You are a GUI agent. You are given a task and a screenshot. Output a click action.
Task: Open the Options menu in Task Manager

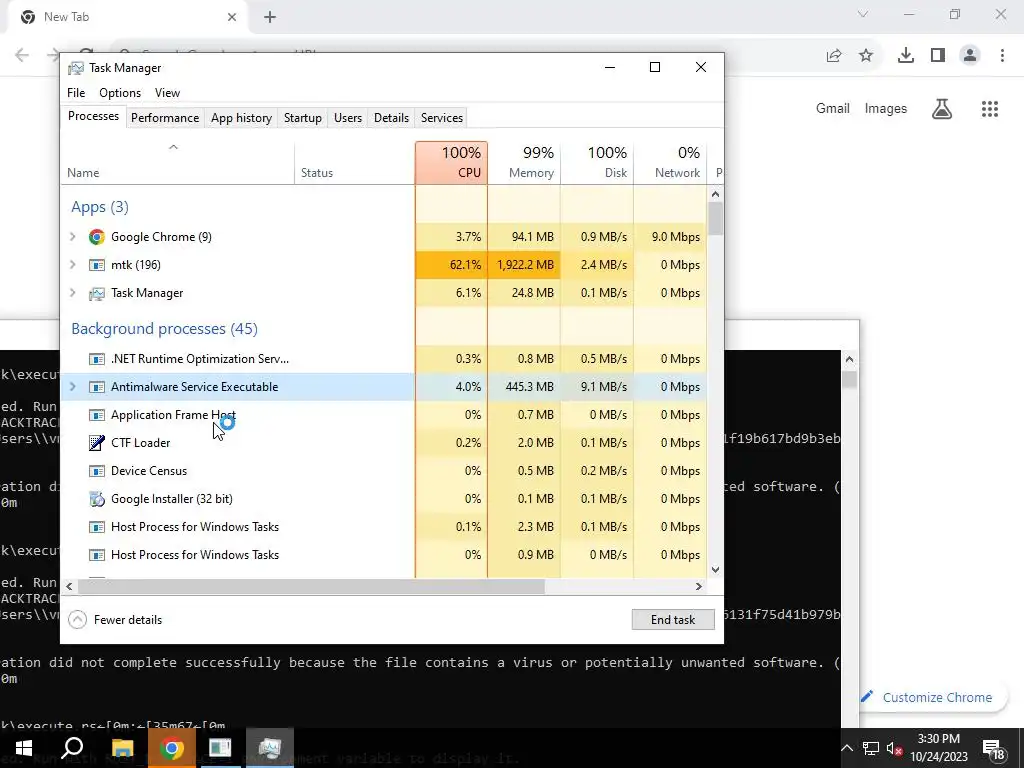120,93
